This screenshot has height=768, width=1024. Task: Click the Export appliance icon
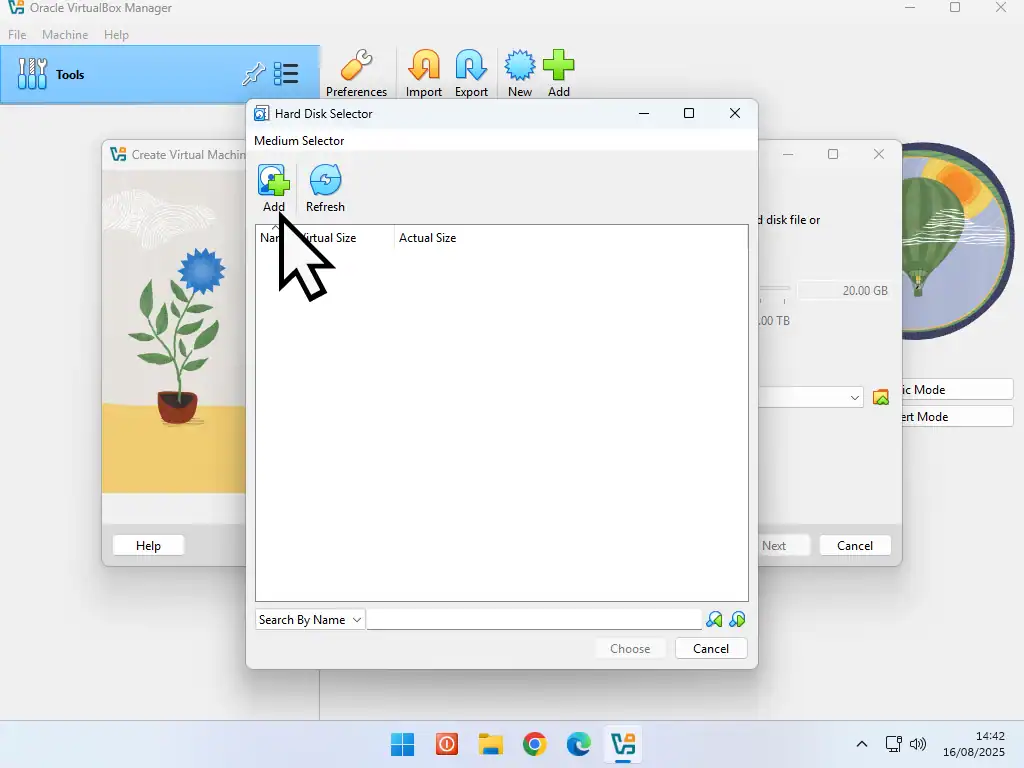coord(471,74)
